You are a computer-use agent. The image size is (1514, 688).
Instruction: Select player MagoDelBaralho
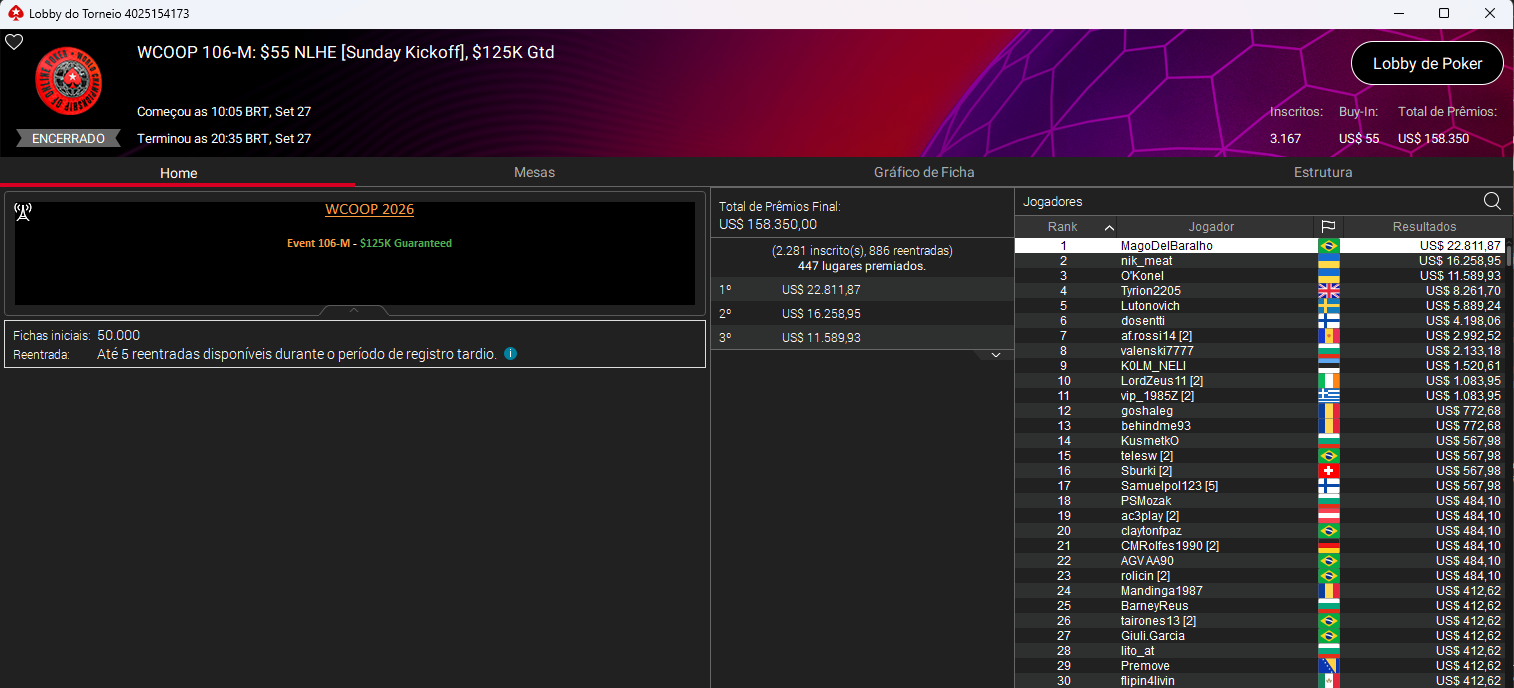click(x=1260, y=246)
